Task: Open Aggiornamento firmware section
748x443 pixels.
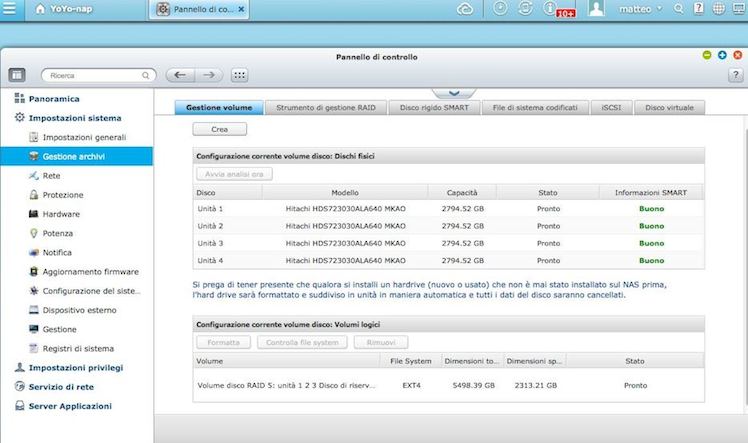Action: point(90,271)
